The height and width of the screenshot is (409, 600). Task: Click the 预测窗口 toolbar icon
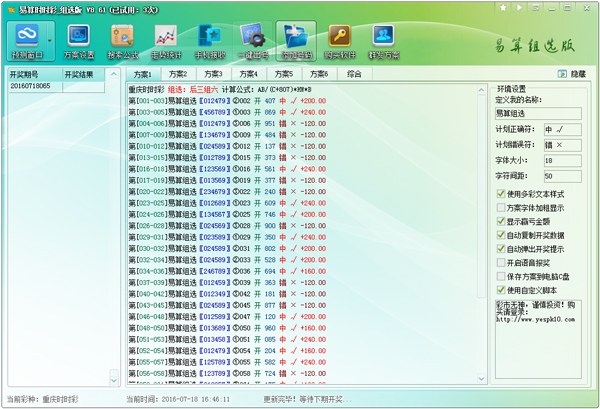(27, 43)
